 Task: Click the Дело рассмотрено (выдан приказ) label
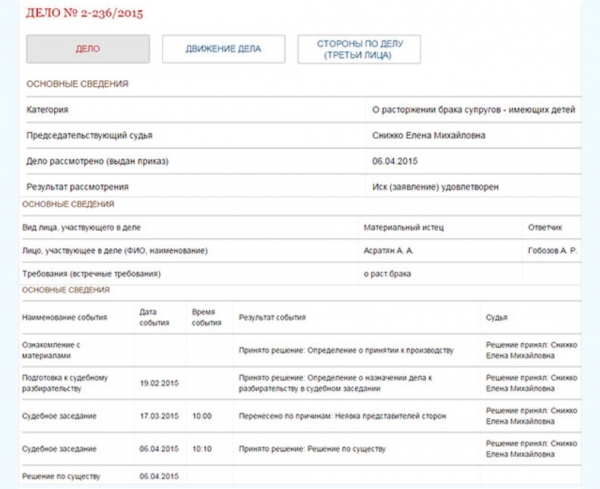97,161
